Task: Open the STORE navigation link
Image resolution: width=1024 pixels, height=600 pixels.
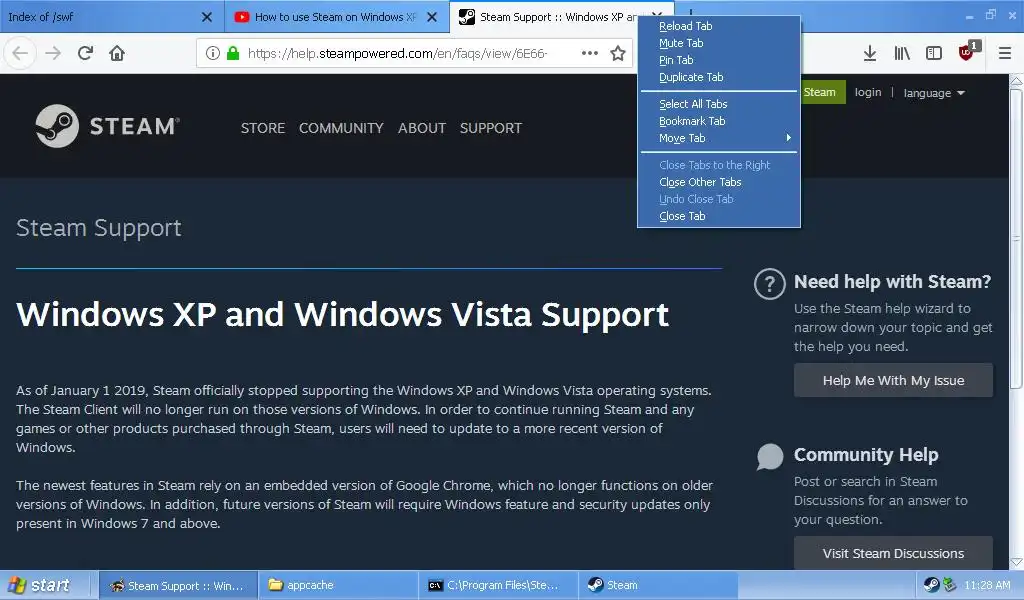Action: (x=263, y=128)
